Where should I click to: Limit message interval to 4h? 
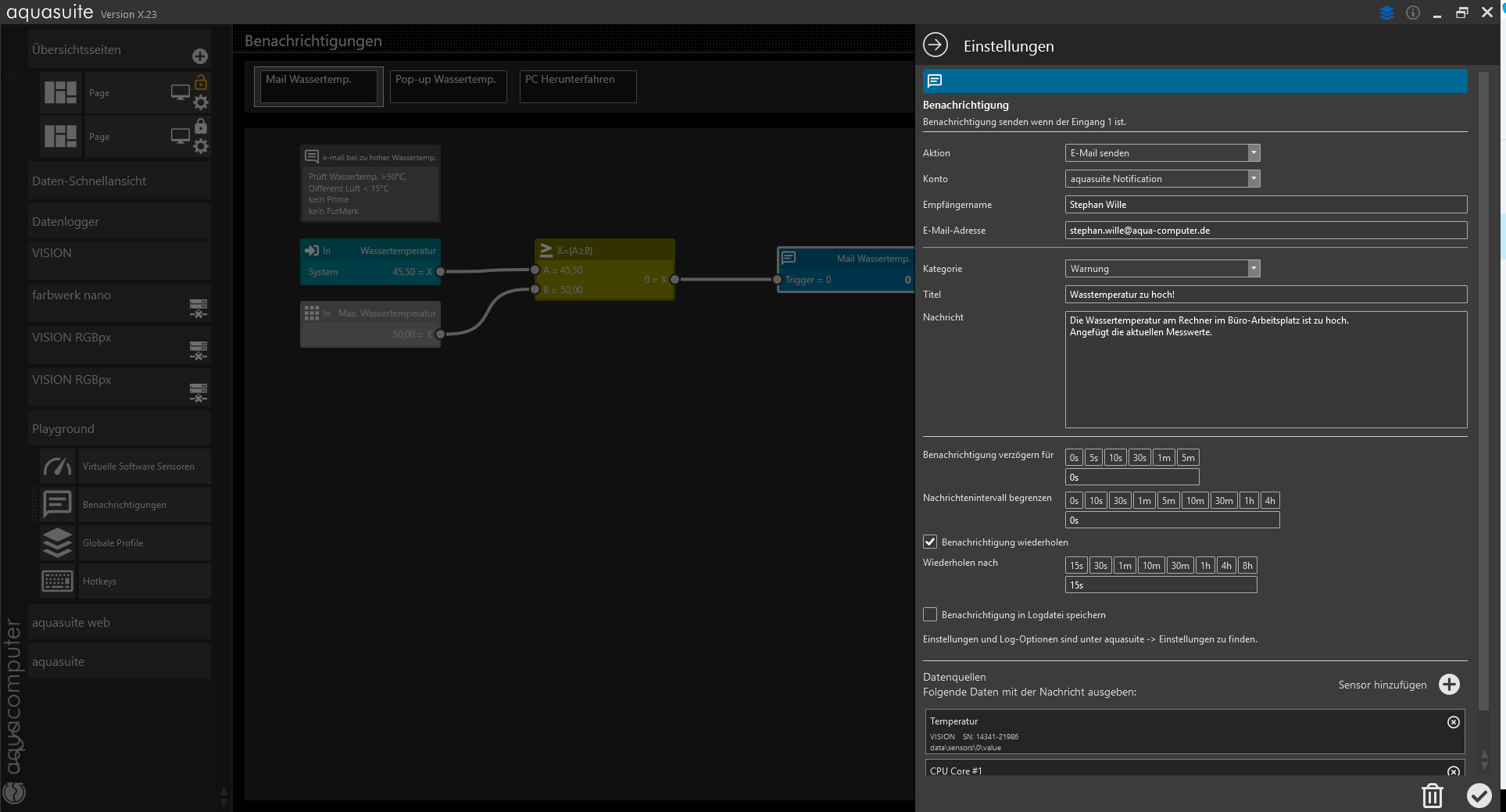tap(1270, 501)
